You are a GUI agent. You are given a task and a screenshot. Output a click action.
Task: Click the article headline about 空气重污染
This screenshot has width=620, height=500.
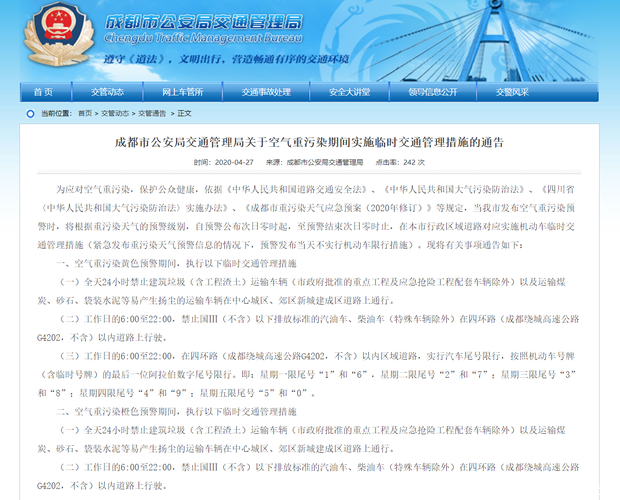pyautogui.click(x=309, y=143)
